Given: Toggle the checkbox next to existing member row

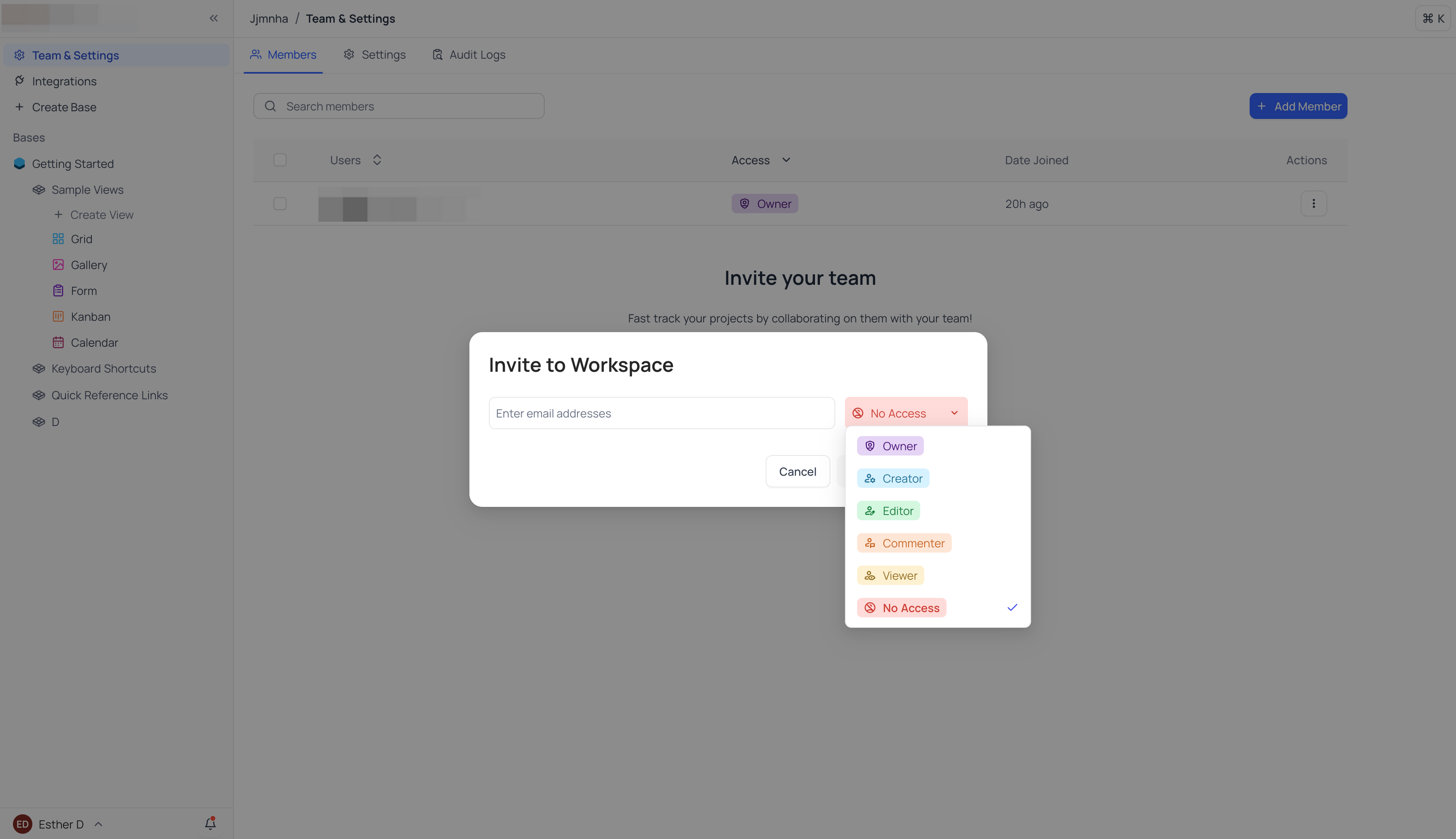Looking at the screenshot, I should click(280, 203).
